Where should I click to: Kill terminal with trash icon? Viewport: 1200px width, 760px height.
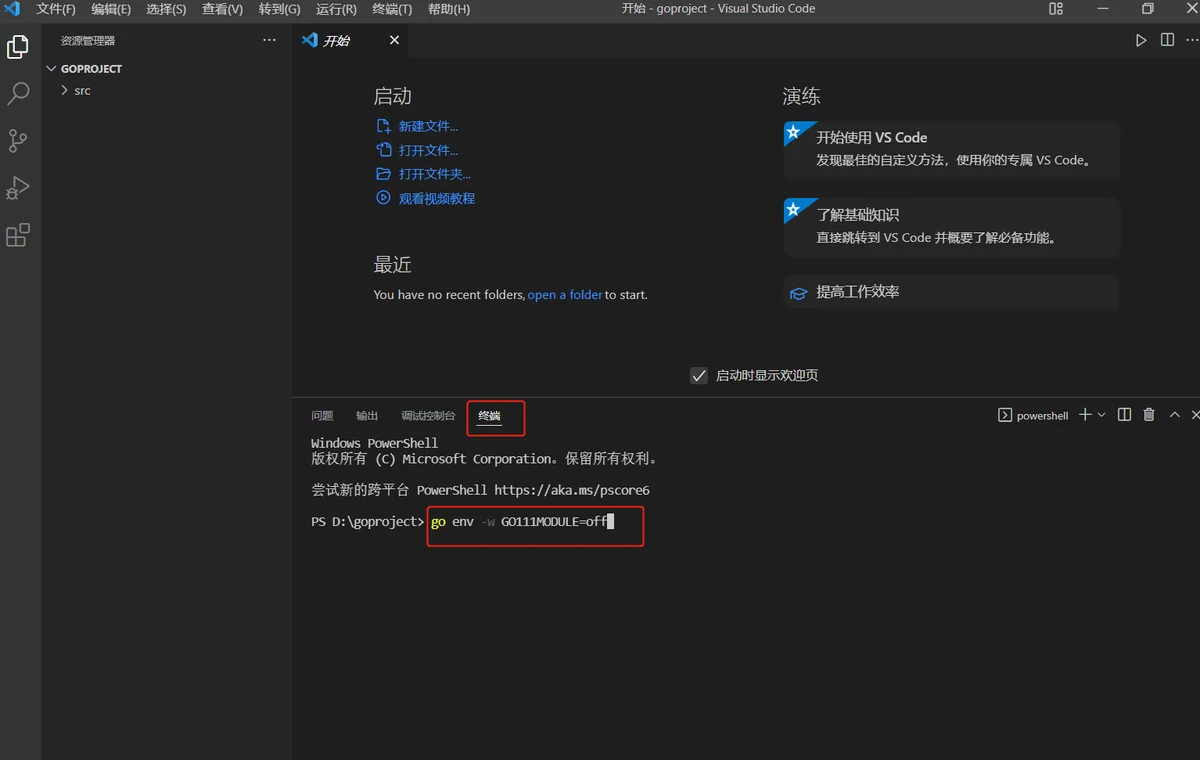(1149, 415)
